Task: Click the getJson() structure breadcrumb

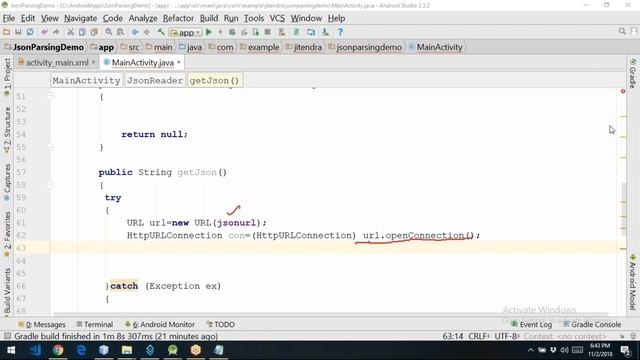Action: point(214,80)
